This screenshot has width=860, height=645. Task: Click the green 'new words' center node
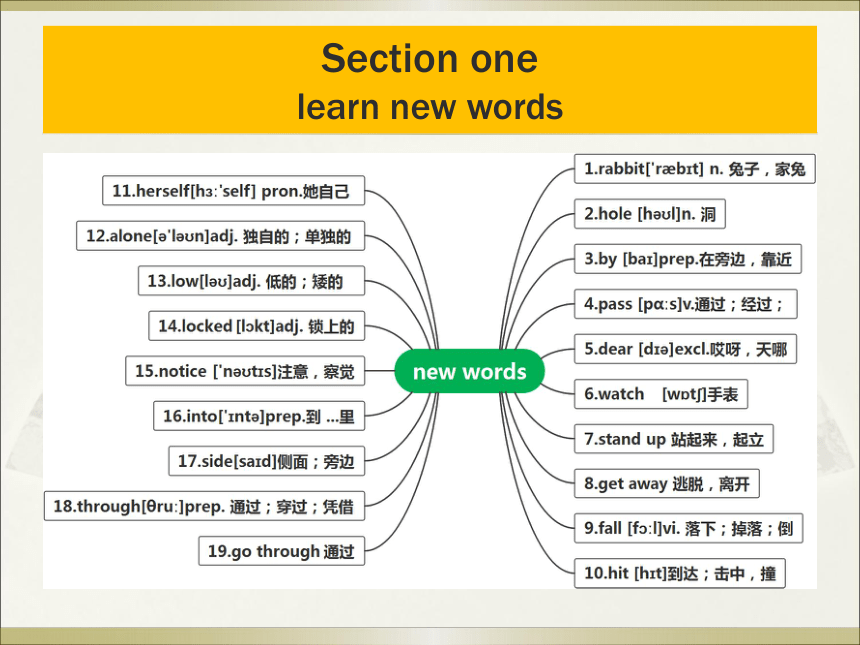pyautogui.click(x=469, y=371)
